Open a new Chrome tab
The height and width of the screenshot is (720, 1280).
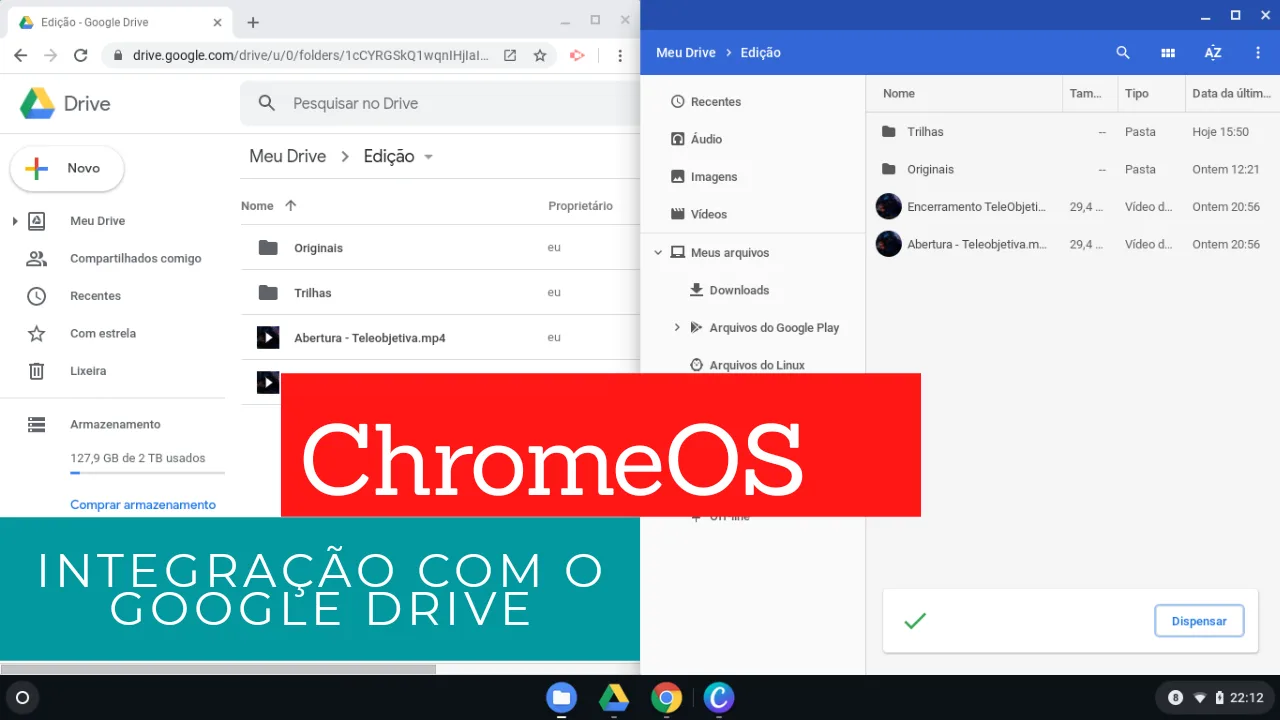point(253,22)
